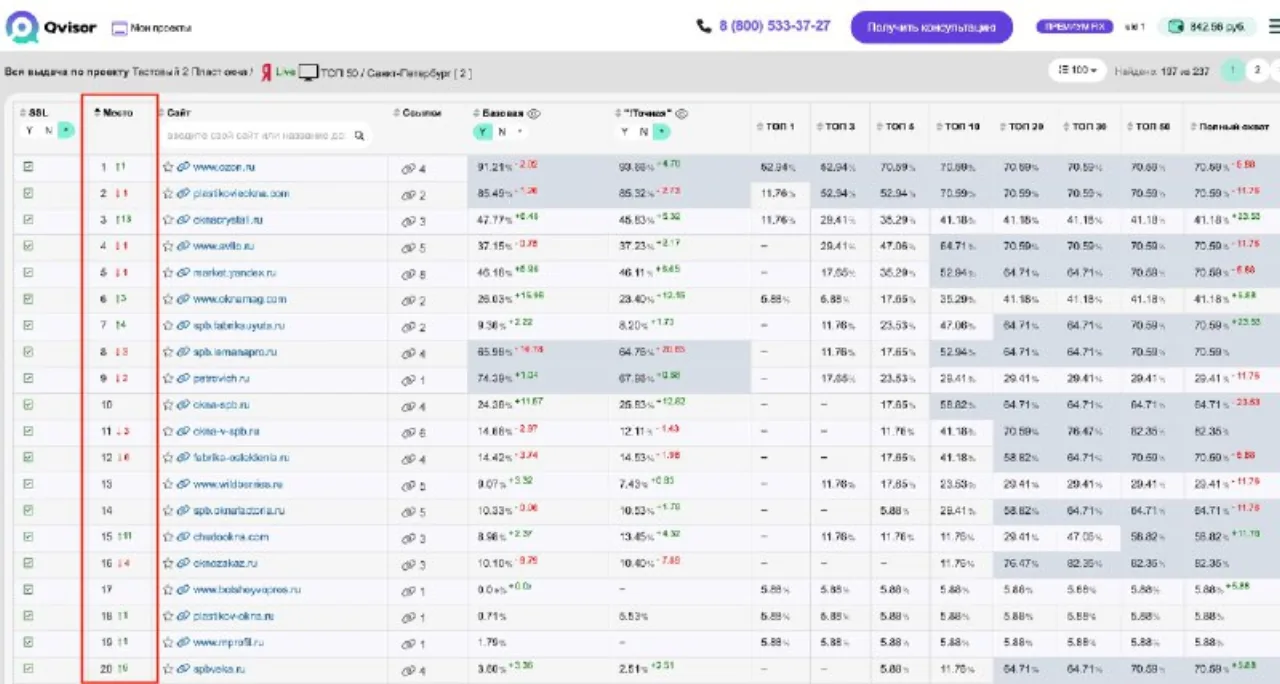
Task: Click the site search input field
Action: click(265, 135)
